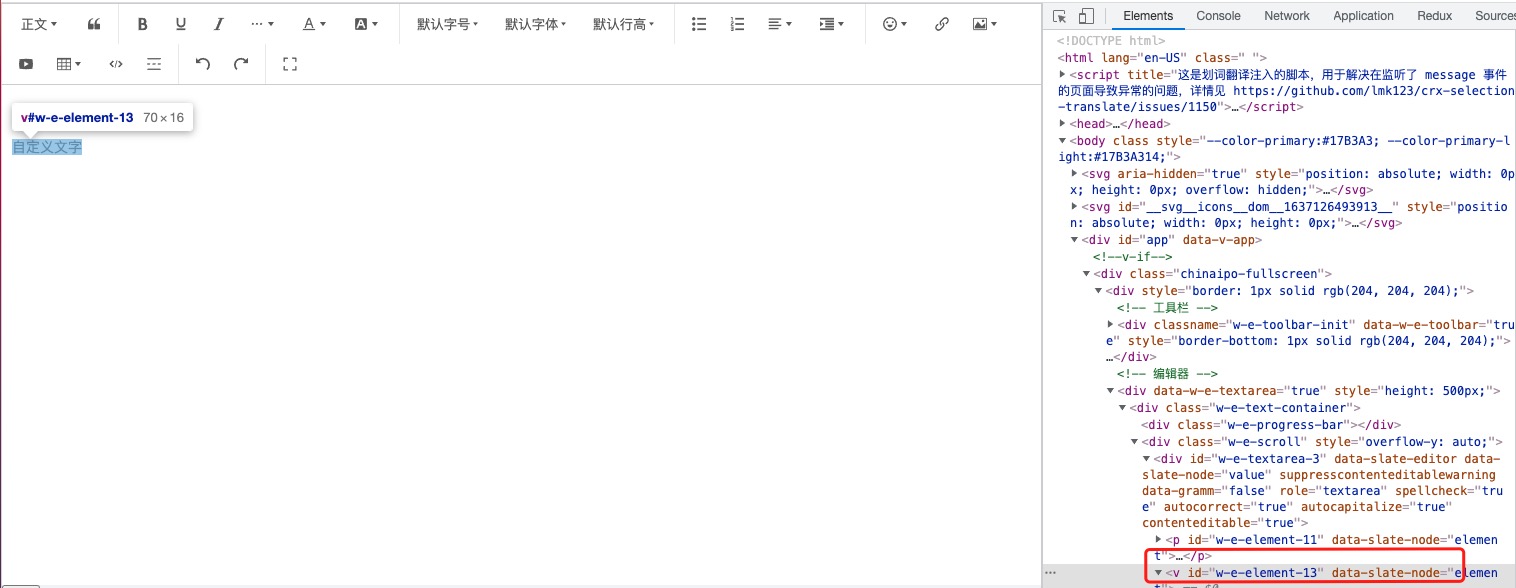Collapse the w-e-text-container div node
Screen dimensions: 1516x588
[1123, 408]
